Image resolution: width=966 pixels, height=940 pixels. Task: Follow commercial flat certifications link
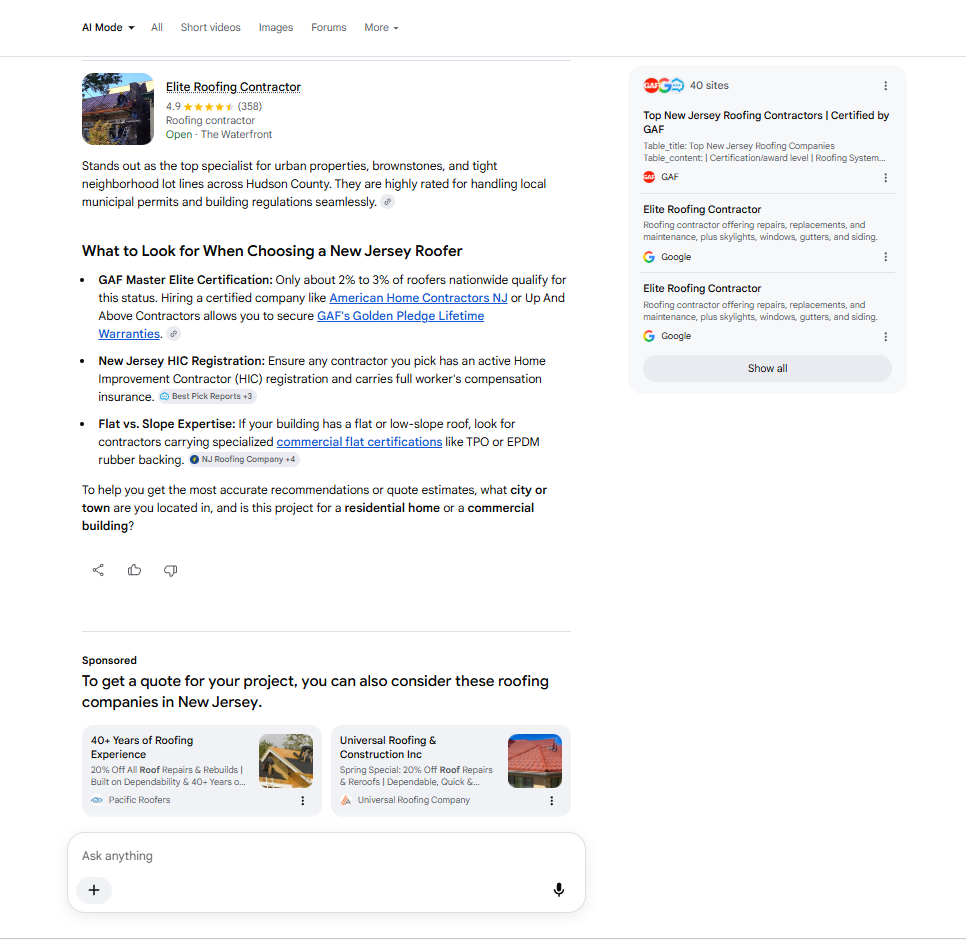pos(359,442)
